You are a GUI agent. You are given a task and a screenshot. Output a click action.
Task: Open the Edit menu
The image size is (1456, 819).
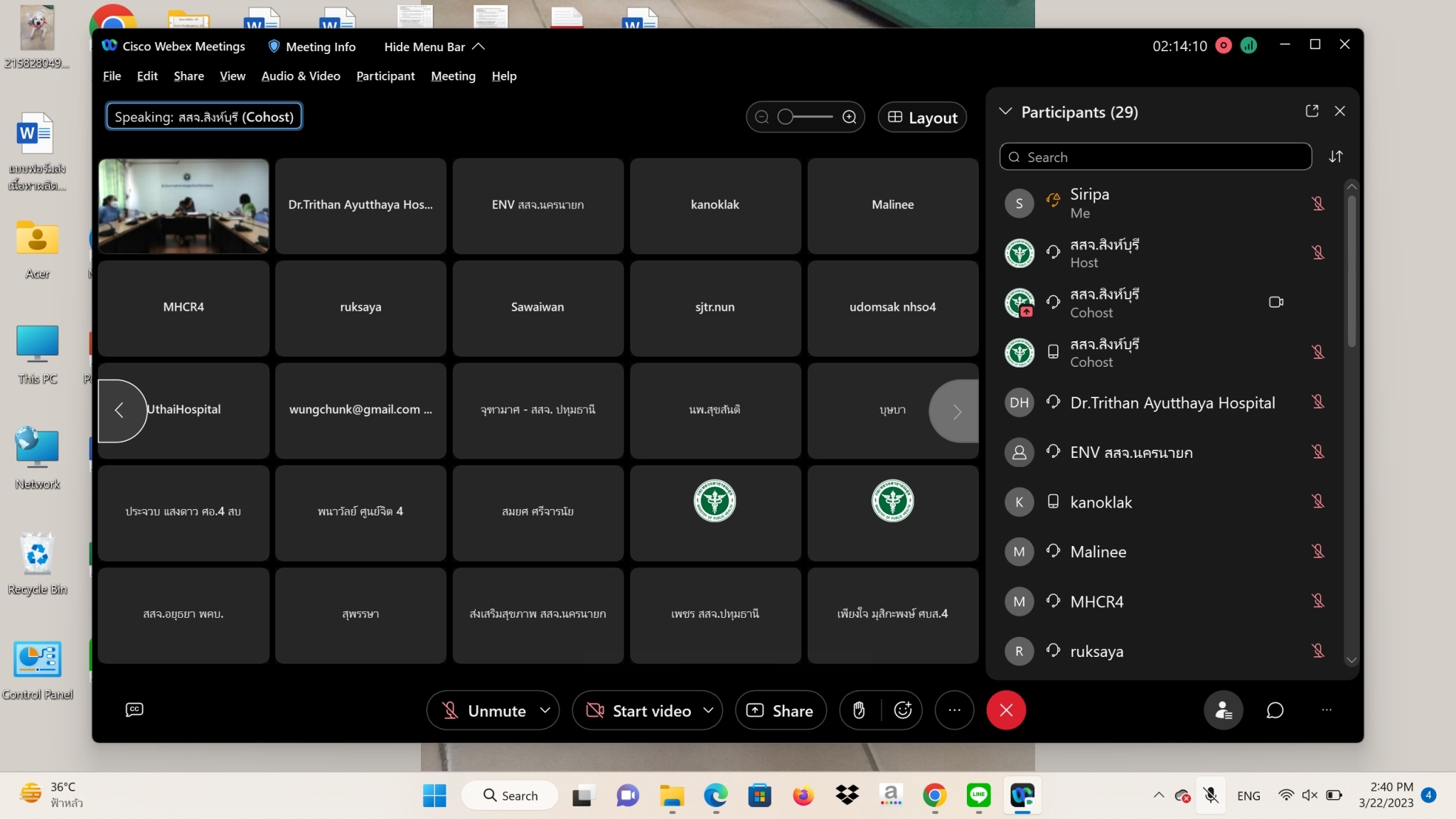click(x=147, y=76)
